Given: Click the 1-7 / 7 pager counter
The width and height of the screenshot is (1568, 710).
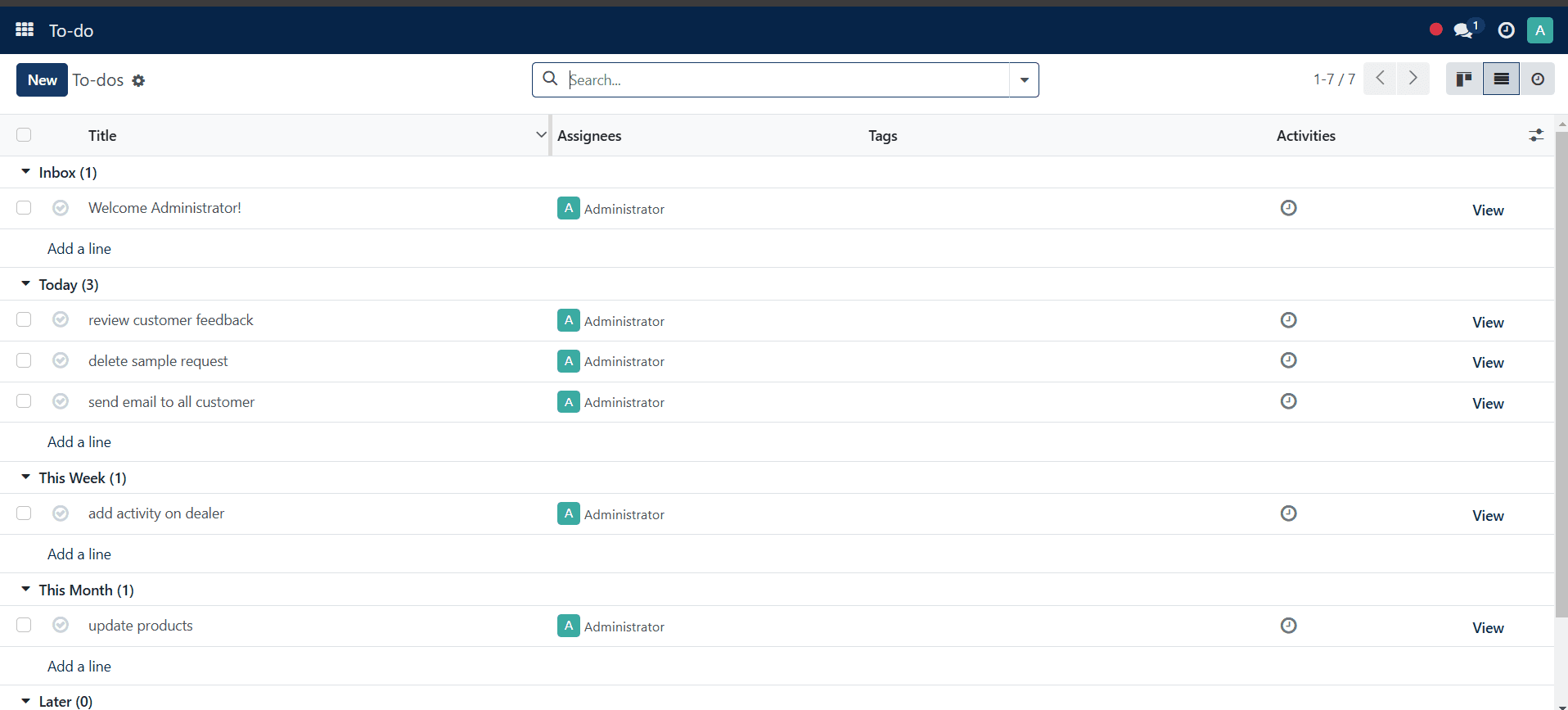Looking at the screenshot, I should 1334,79.
